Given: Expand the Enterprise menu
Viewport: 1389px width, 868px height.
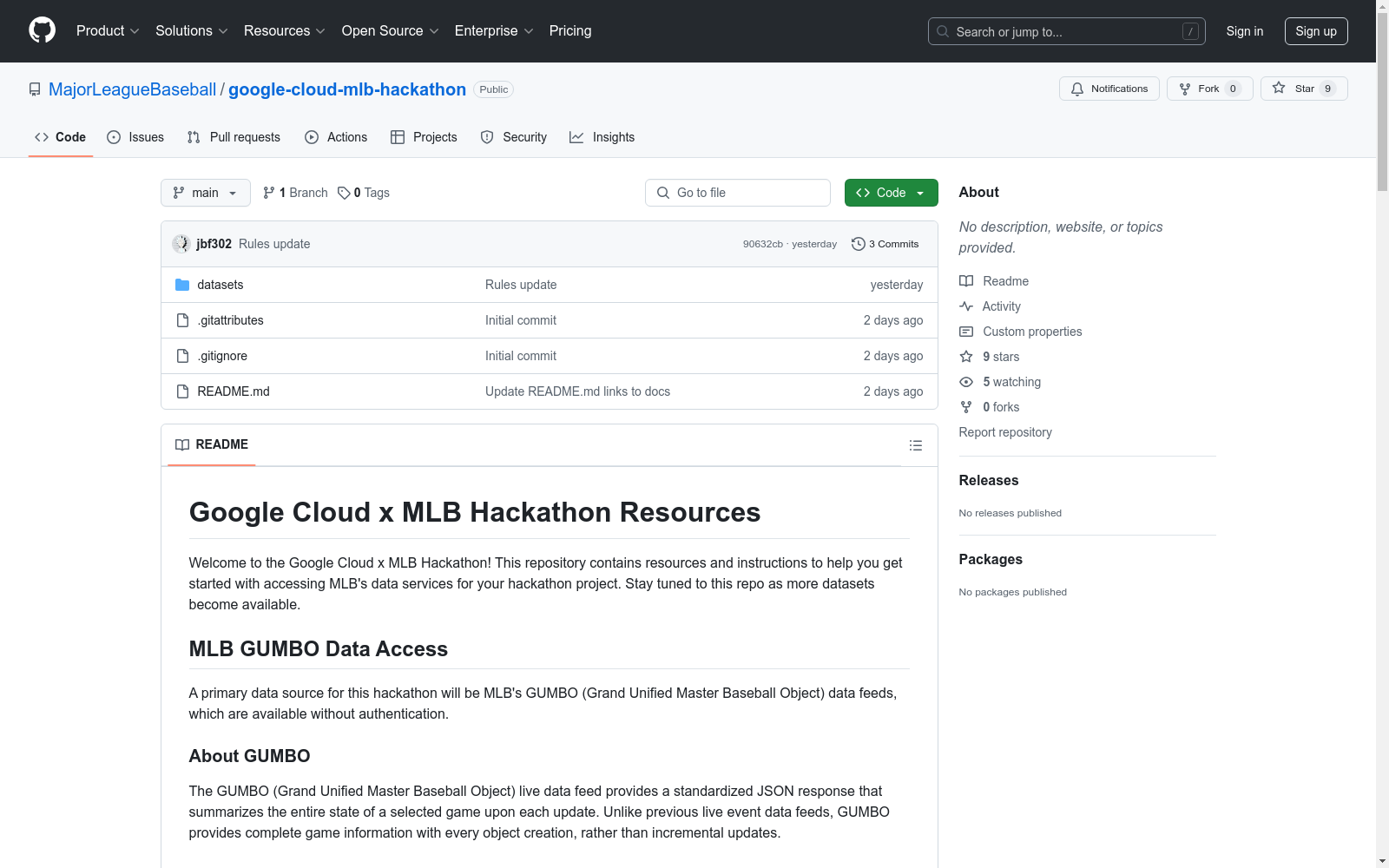Looking at the screenshot, I should click(x=494, y=31).
